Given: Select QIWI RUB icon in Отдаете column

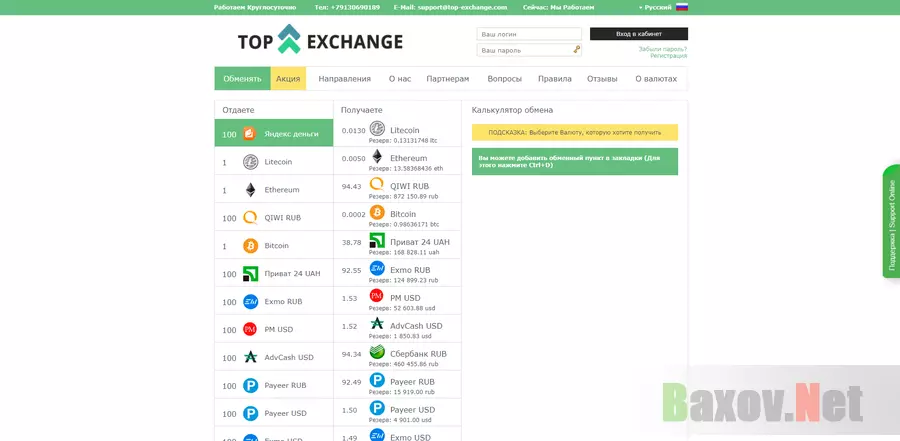Looking at the screenshot, I should [x=250, y=218].
